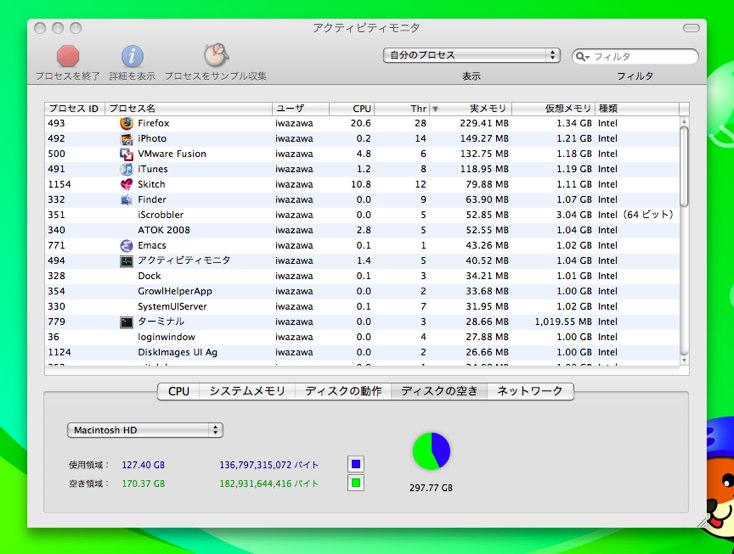Click the 3.04 GB virtual memory value

(x=574, y=215)
